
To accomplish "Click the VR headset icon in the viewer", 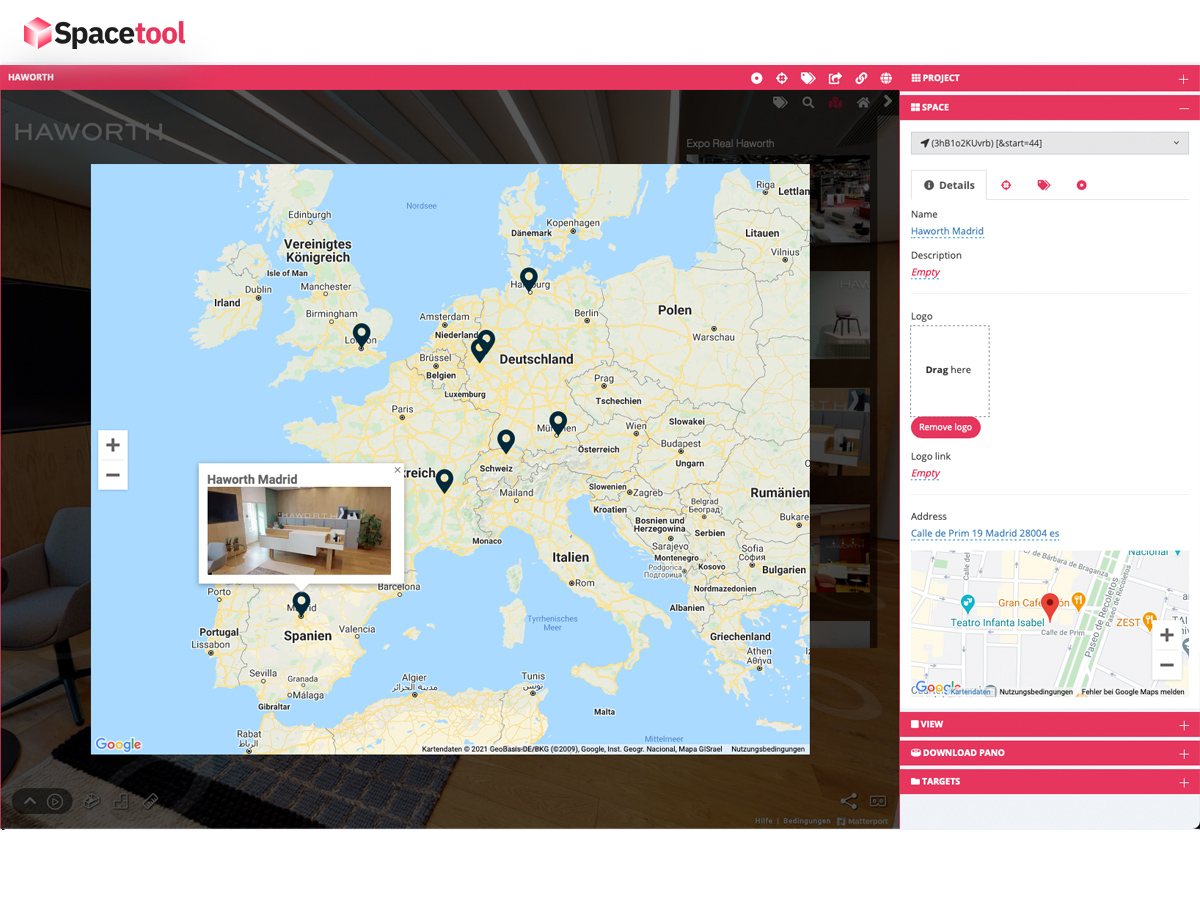I will point(878,801).
